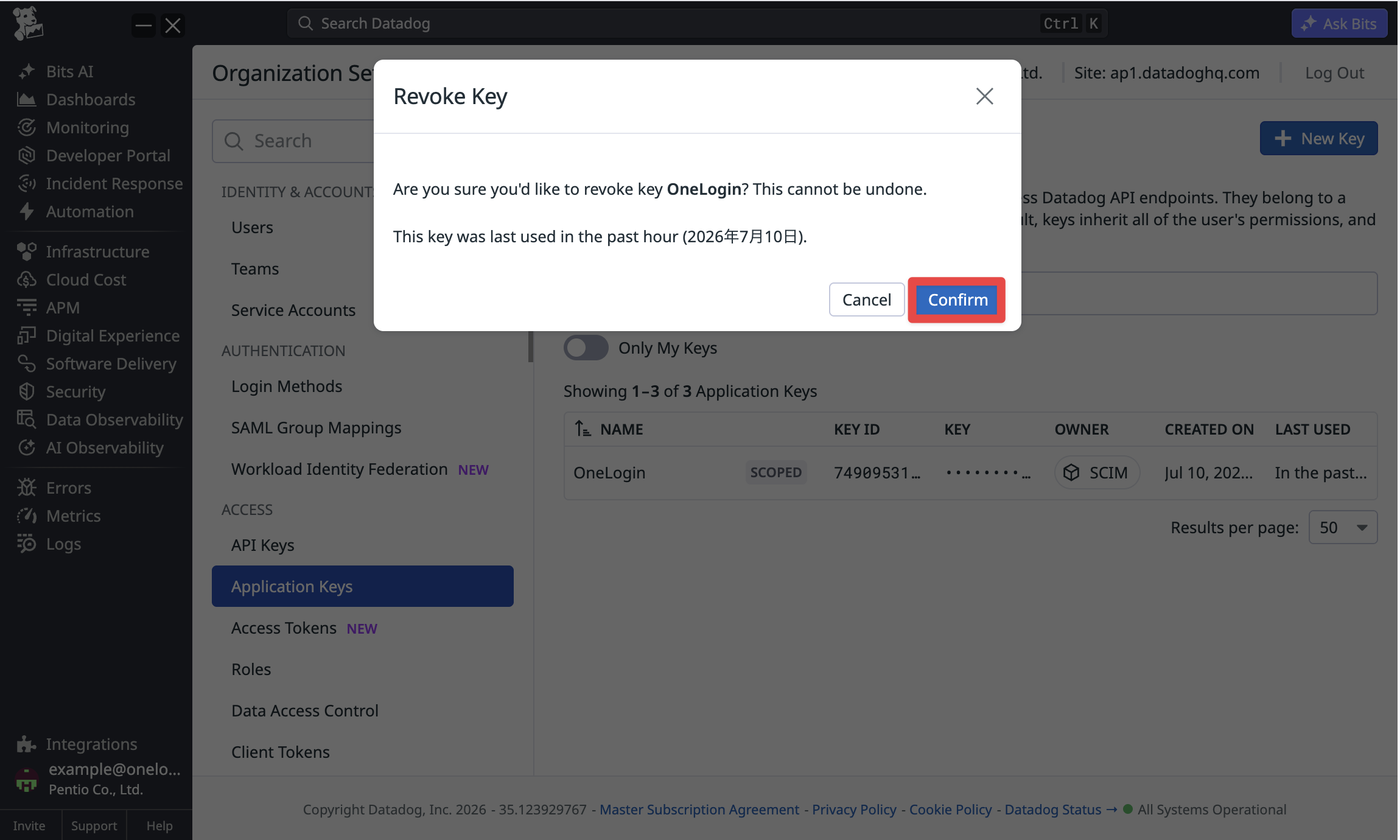Open Master Subscription Agreement link
The image size is (1400, 840).
pos(699,809)
